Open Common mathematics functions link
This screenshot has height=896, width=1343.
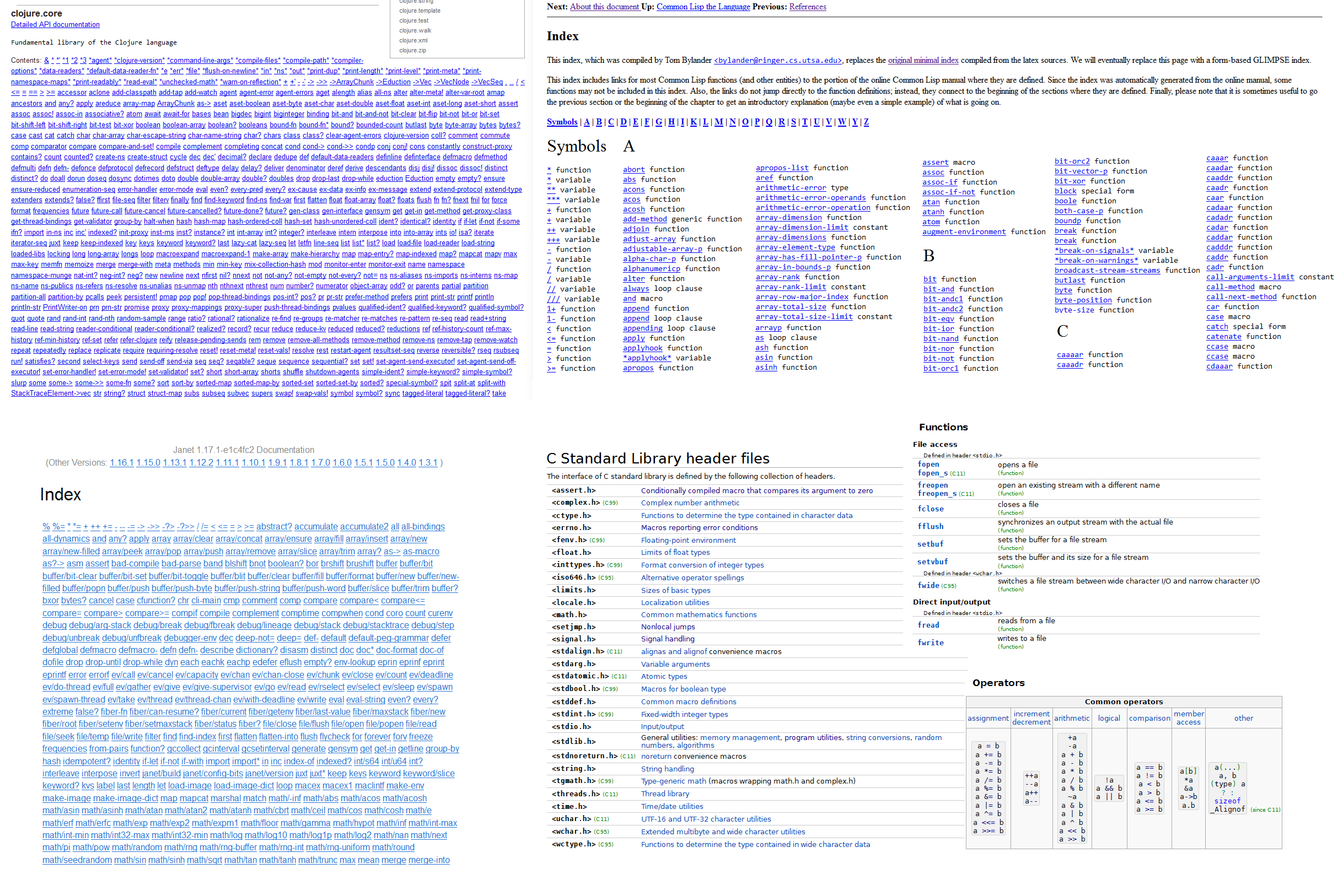[x=698, y=614]
